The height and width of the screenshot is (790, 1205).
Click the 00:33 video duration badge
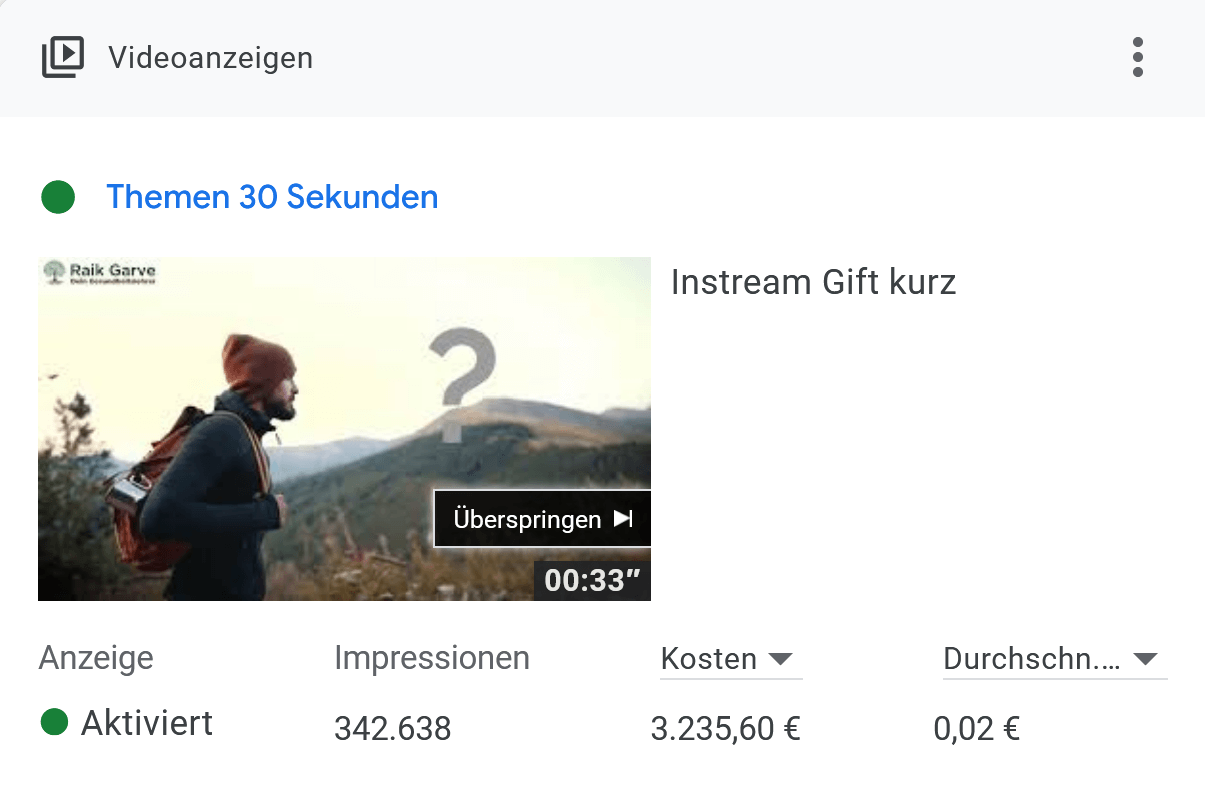(x=592, y=581)
